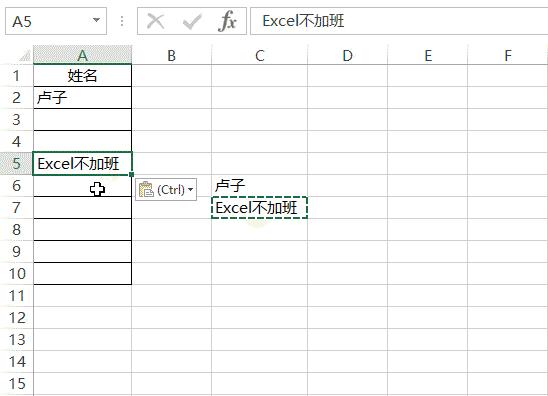Select row 2 header
The width and height of the screenshot is (548, 396).
pos(16,98)
